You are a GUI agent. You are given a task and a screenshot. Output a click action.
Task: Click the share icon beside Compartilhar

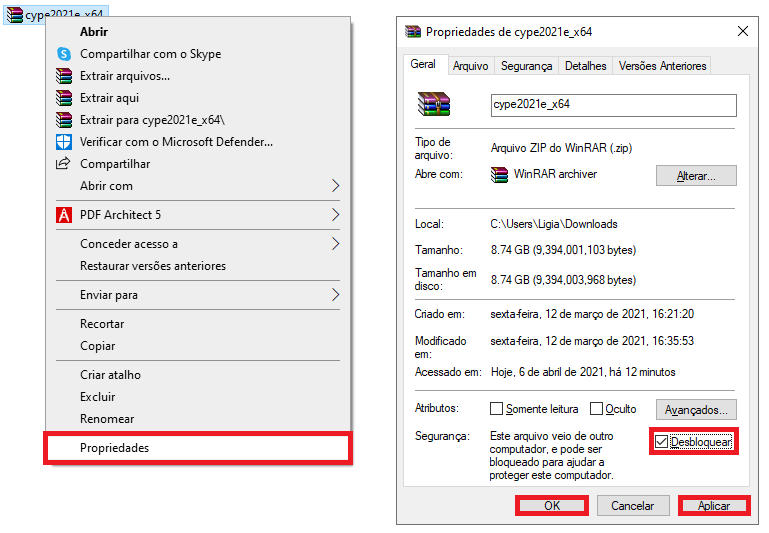[63, 163]
